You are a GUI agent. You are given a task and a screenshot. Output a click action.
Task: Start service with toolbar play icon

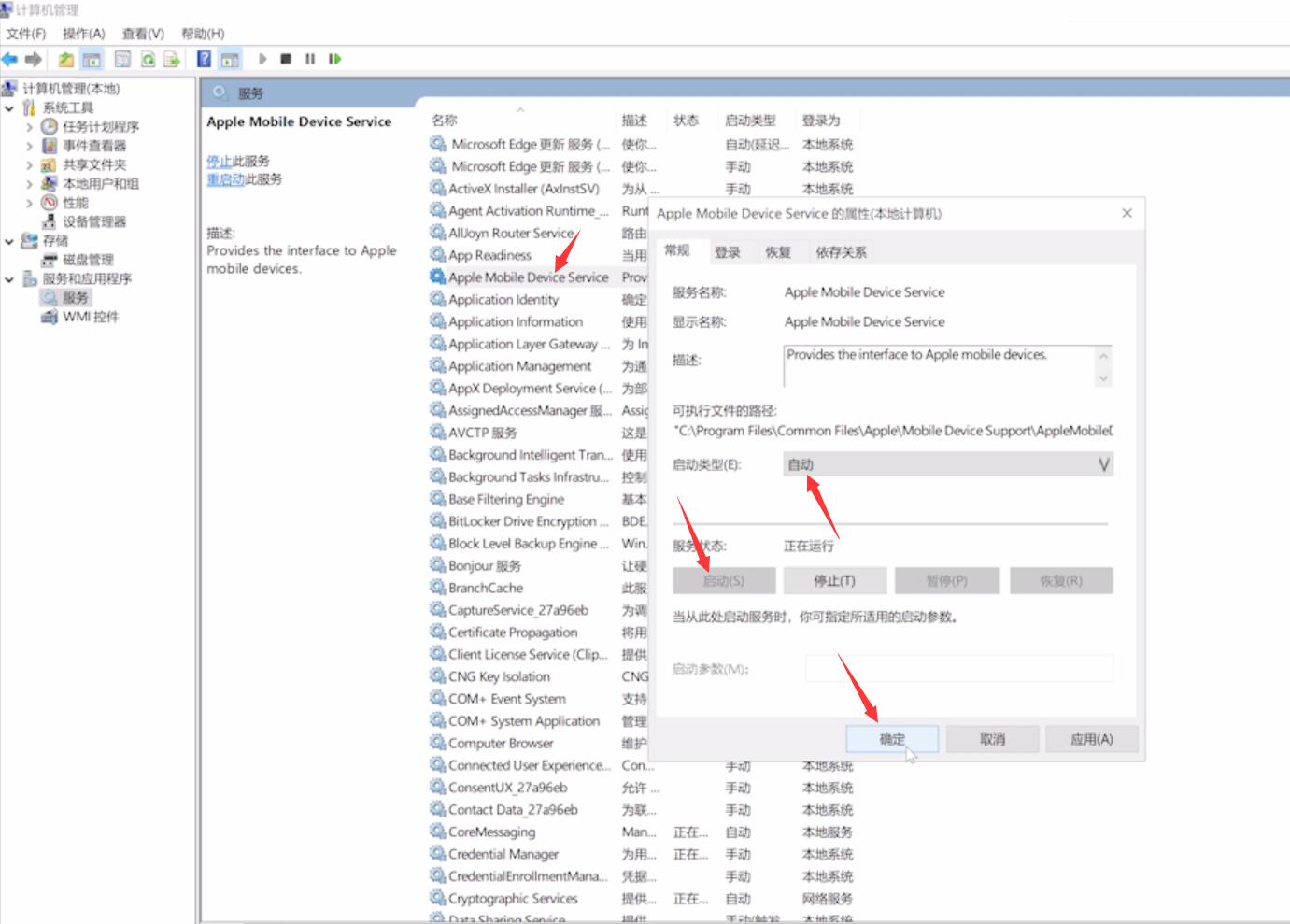[262, 59]
